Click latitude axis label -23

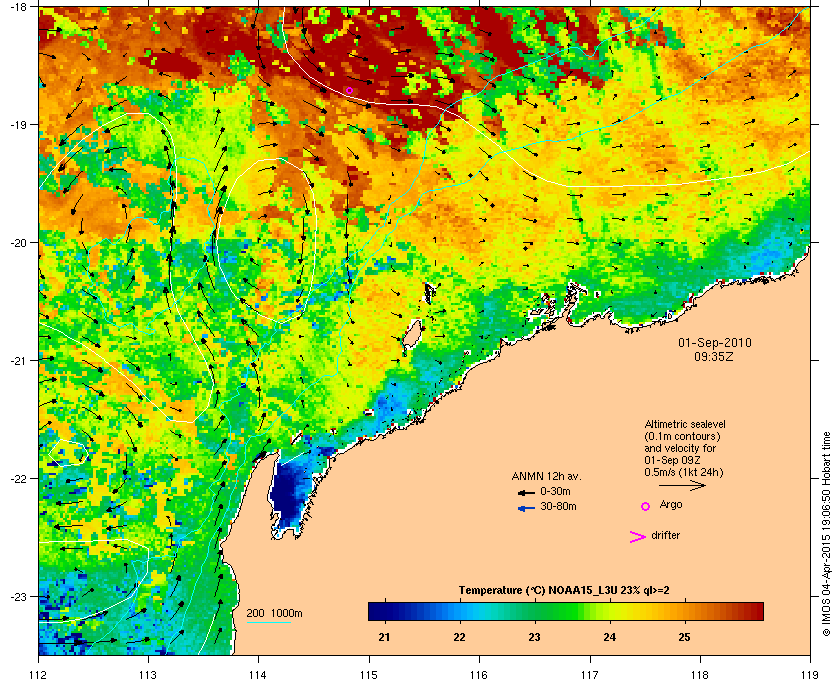[x=18, y=596]
